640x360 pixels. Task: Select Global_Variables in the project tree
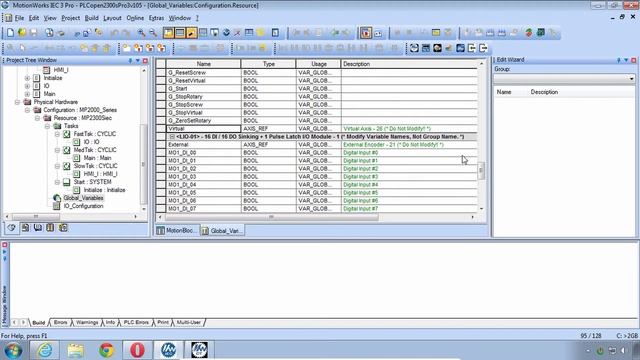pos(84,198)
